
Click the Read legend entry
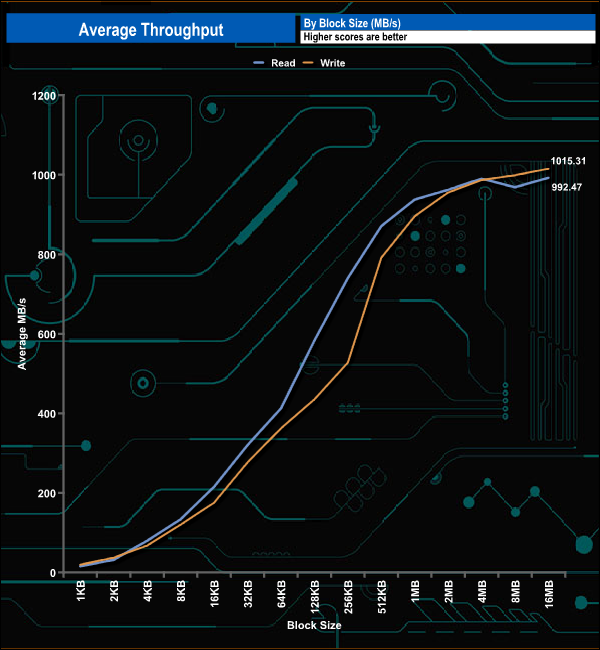(274, 63)
